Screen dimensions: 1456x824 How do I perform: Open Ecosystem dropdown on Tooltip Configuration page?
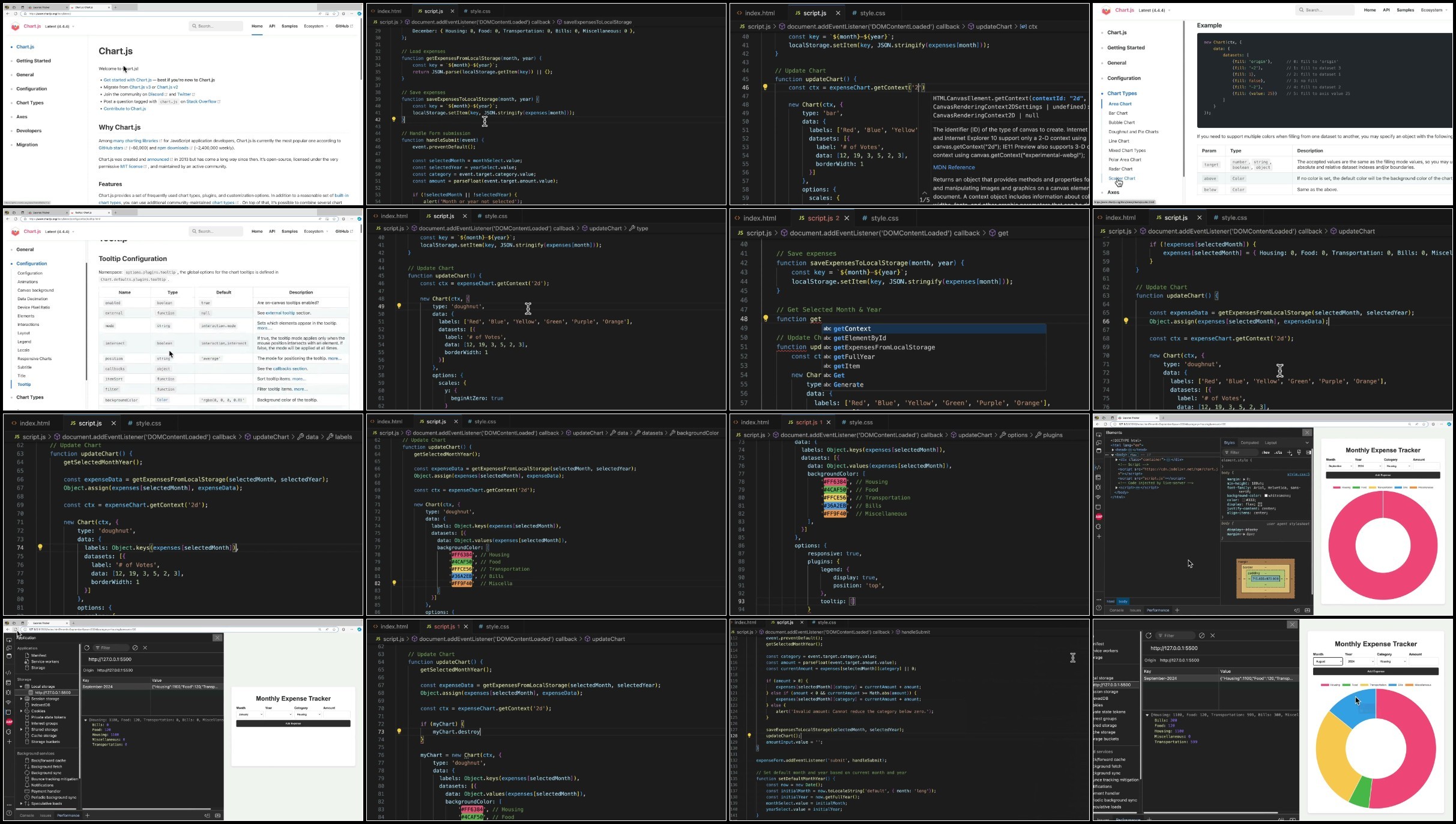(316, 231)
